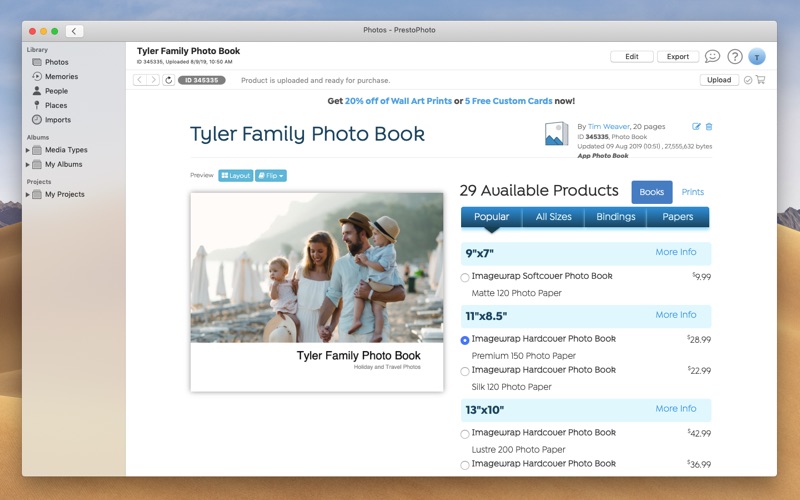Viewport: 800px width, 500px height.
Task: Expand the Media Types album
Action: [x=28, y=150]
